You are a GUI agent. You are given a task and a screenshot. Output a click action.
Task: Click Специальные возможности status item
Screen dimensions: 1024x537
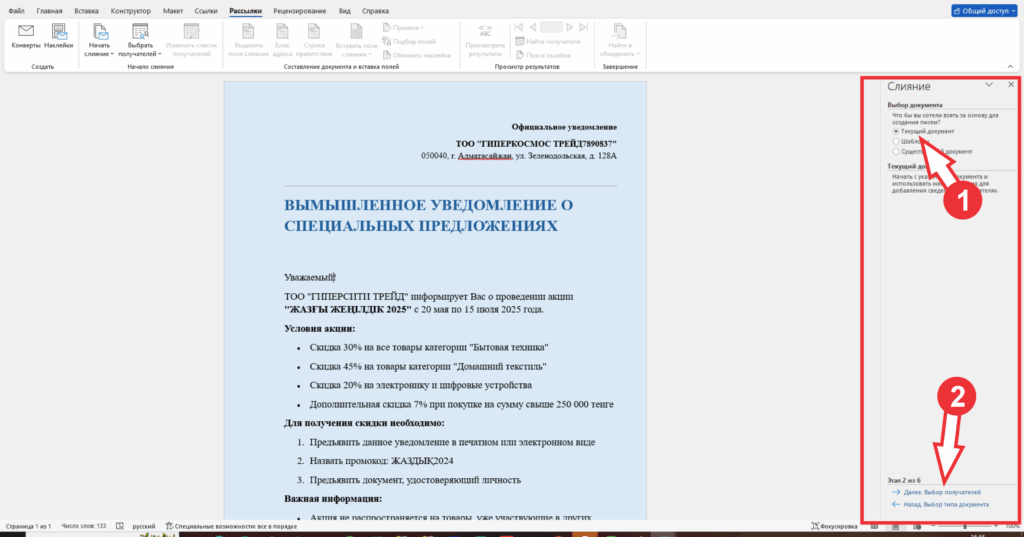pyautogui.click(x=231, y=526)
